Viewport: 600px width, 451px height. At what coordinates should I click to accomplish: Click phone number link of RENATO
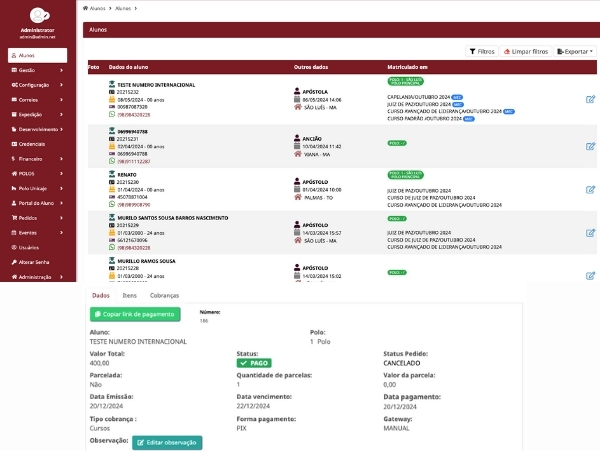pos(134,205)
